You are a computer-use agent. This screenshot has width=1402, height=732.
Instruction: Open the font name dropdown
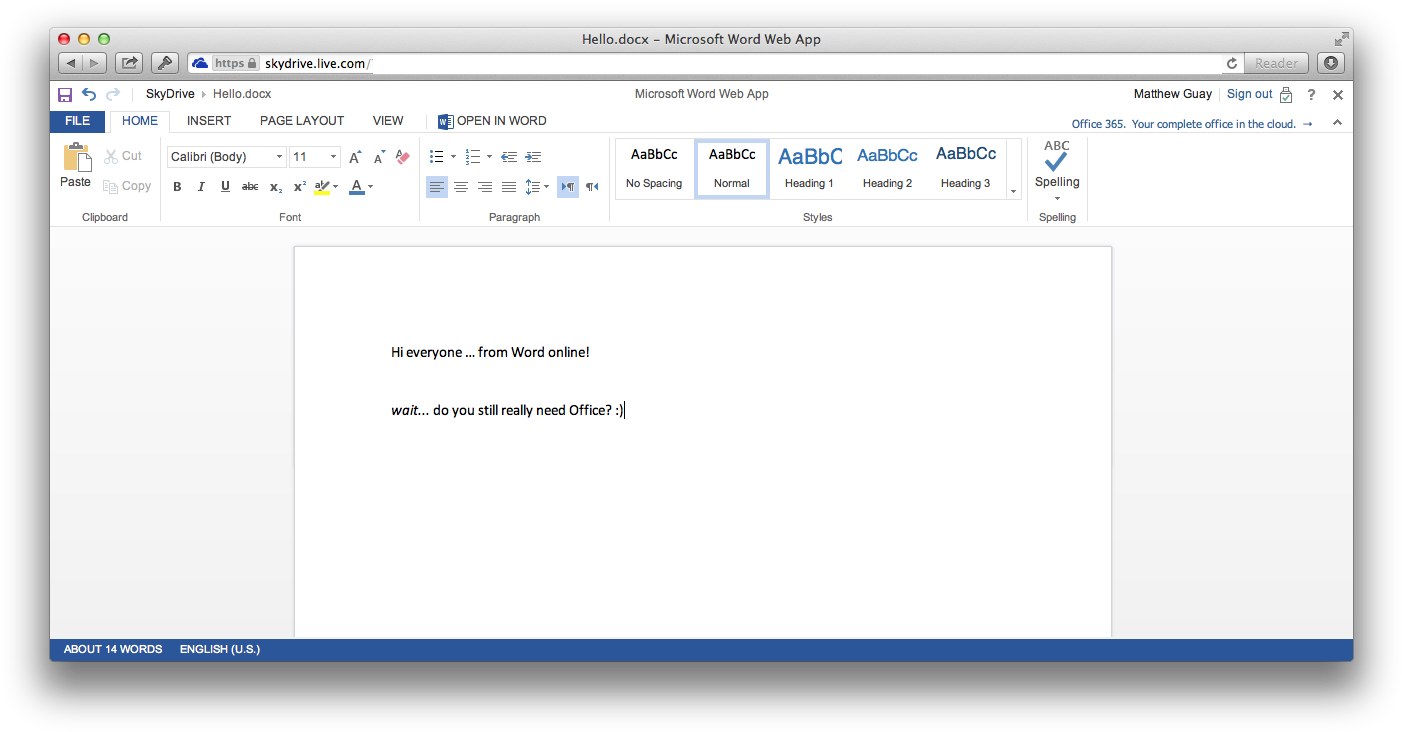279,156
